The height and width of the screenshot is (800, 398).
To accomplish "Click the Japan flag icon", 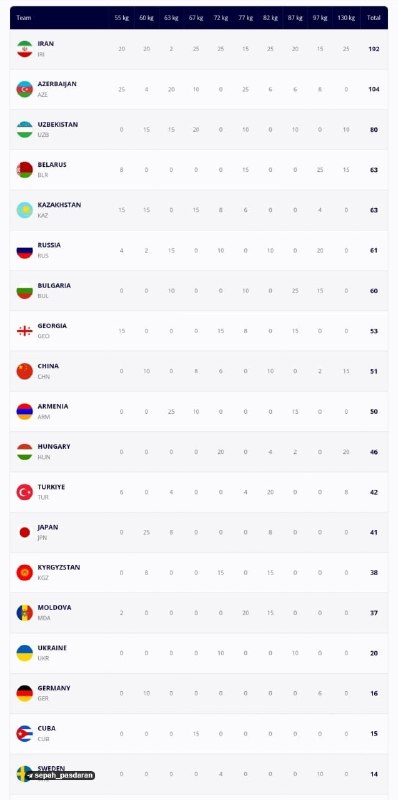I will tap(24, 533).
